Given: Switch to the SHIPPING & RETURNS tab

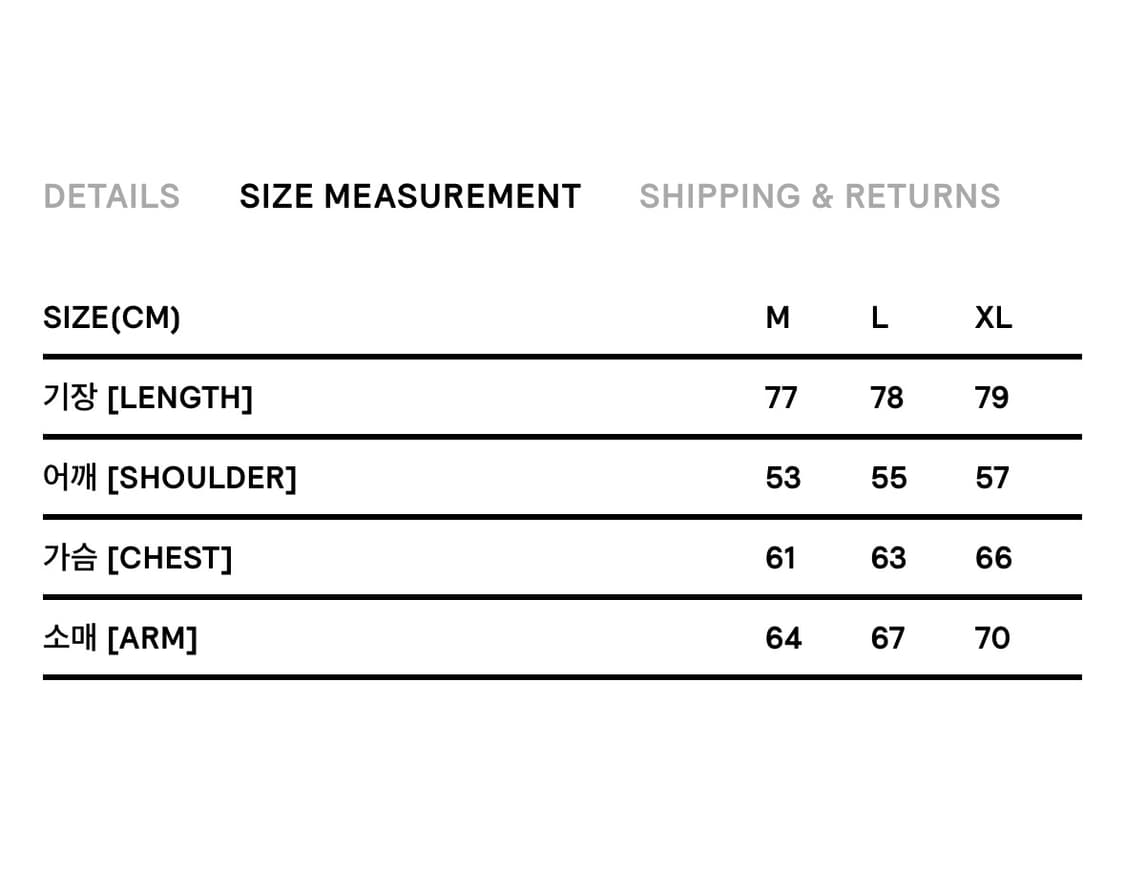Looking at the screenshot, I should pyautogui.click(x=819, y=196).
